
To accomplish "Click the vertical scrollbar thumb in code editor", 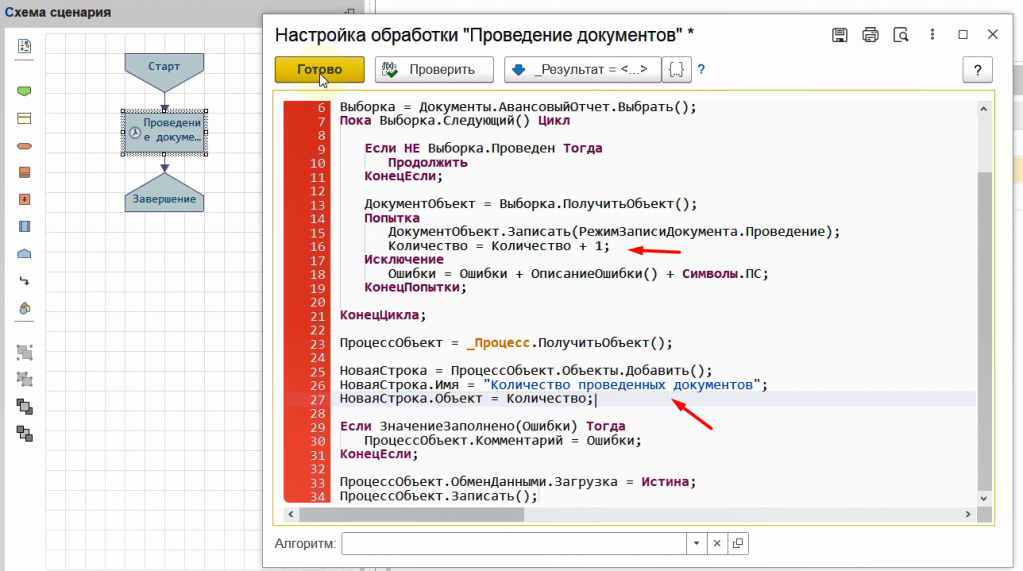I will pyautogui.click(x=984, y=332).
